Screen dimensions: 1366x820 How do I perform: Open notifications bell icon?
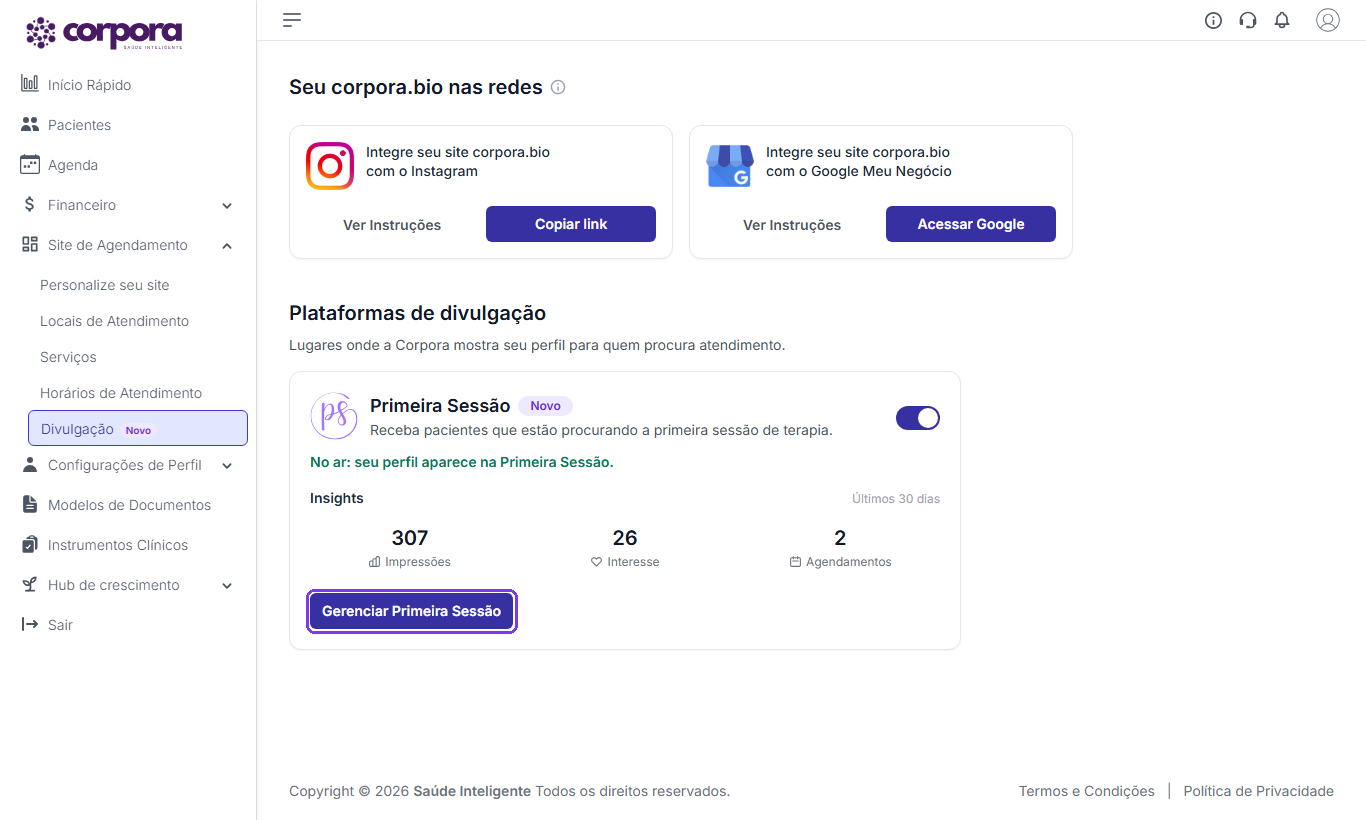point(1282,20)
